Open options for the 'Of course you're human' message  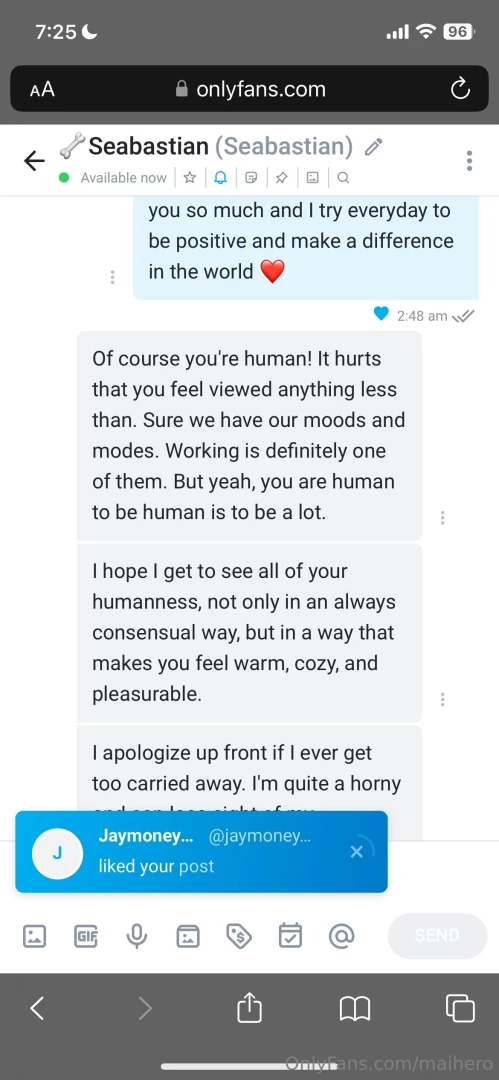[x=442, y=517]
